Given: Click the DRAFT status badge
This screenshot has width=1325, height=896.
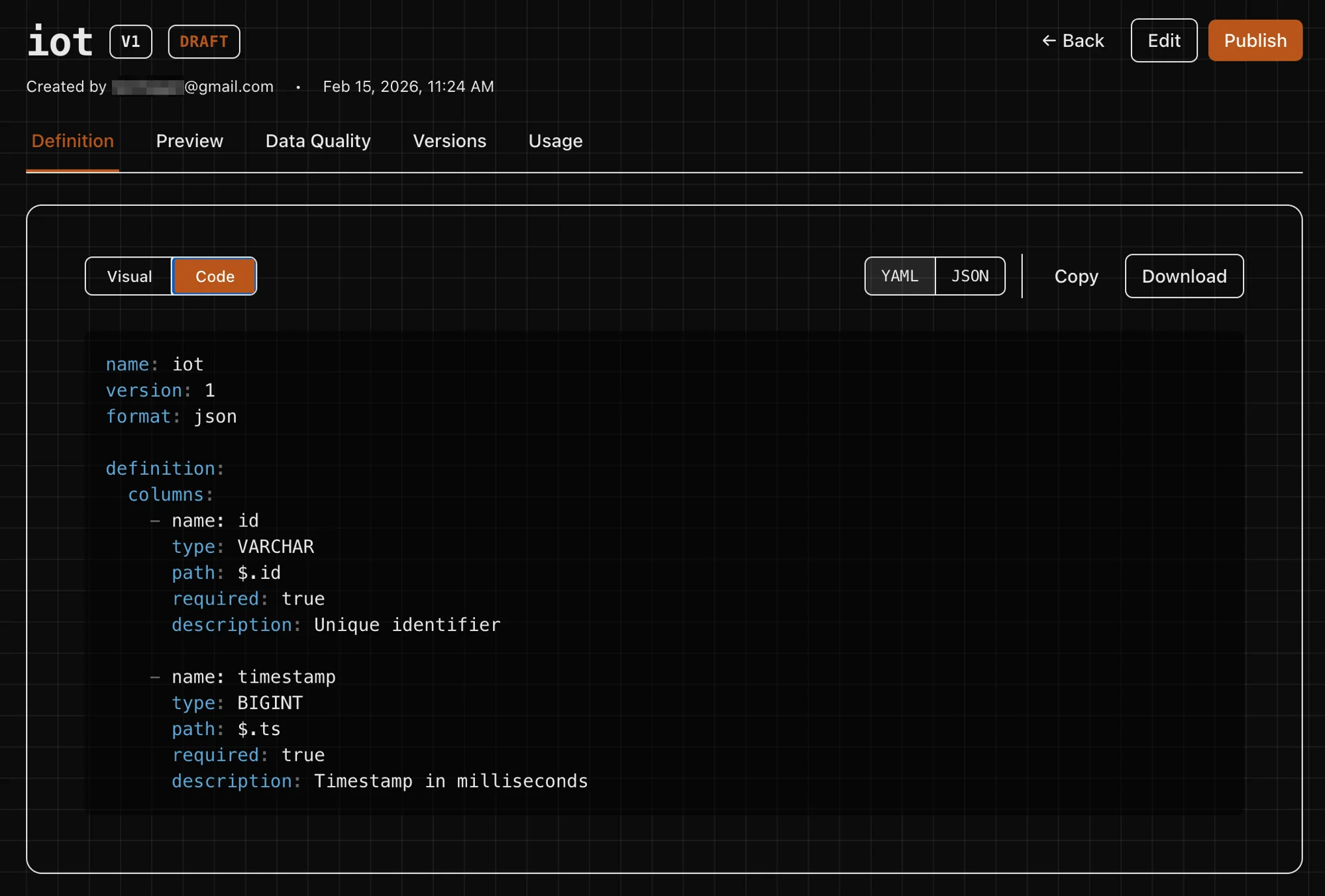Looking at the screenshot, I should click(203, 41).
